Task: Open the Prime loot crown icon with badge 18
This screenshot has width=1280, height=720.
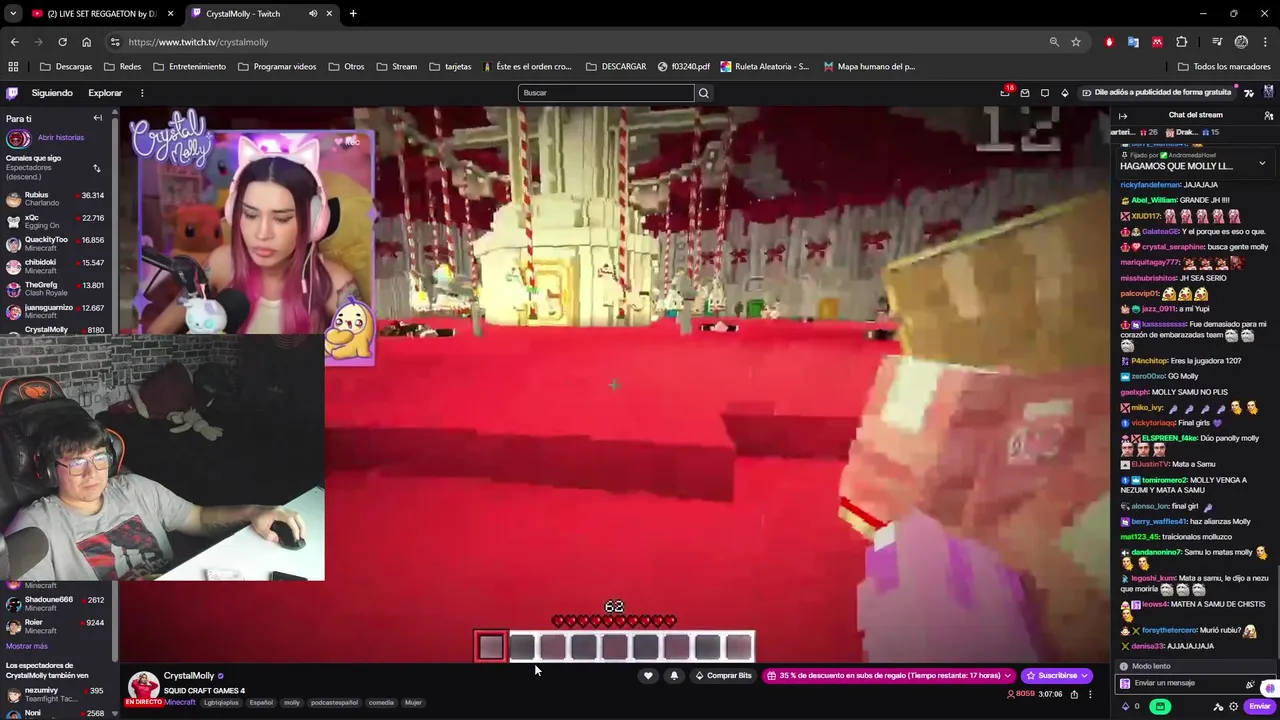Action: [1005, 92]
